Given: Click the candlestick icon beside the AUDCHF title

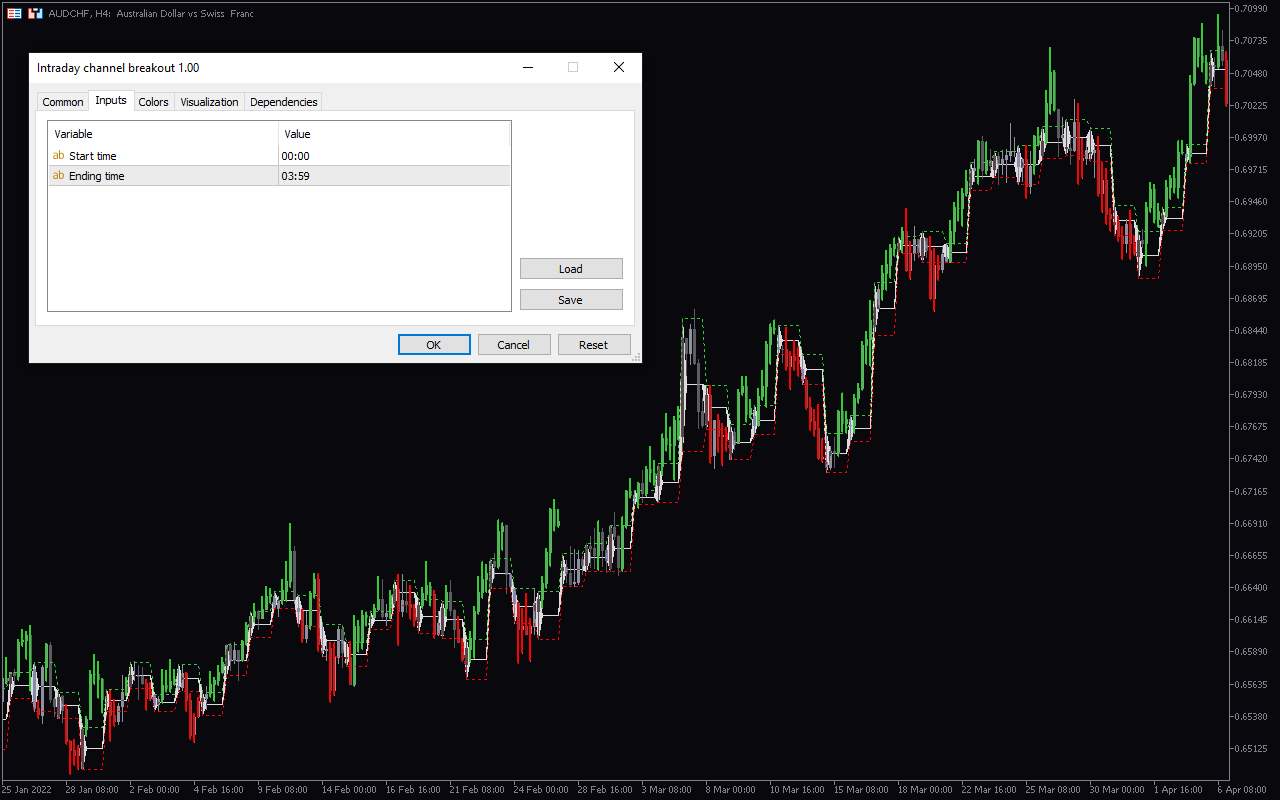Looking at the screenshot, I should click(x=35, y=13).
